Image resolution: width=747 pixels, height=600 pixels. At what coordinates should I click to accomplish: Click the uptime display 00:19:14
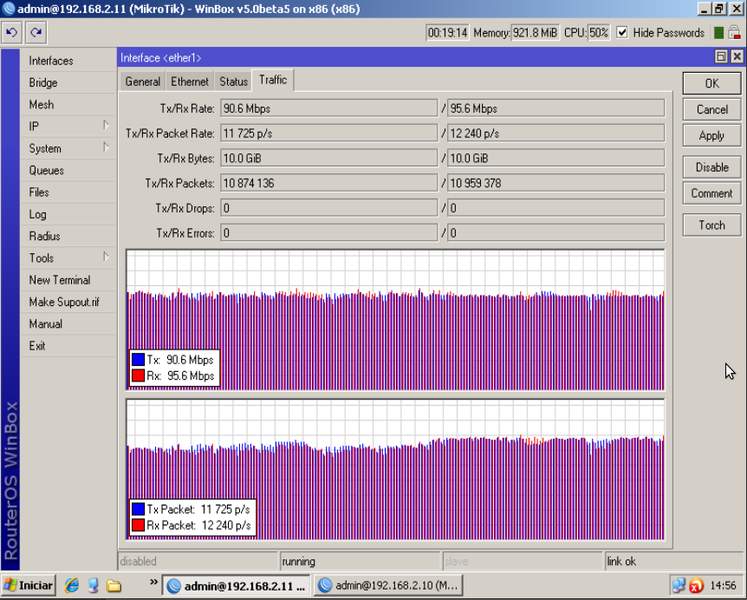click(447, 33)
